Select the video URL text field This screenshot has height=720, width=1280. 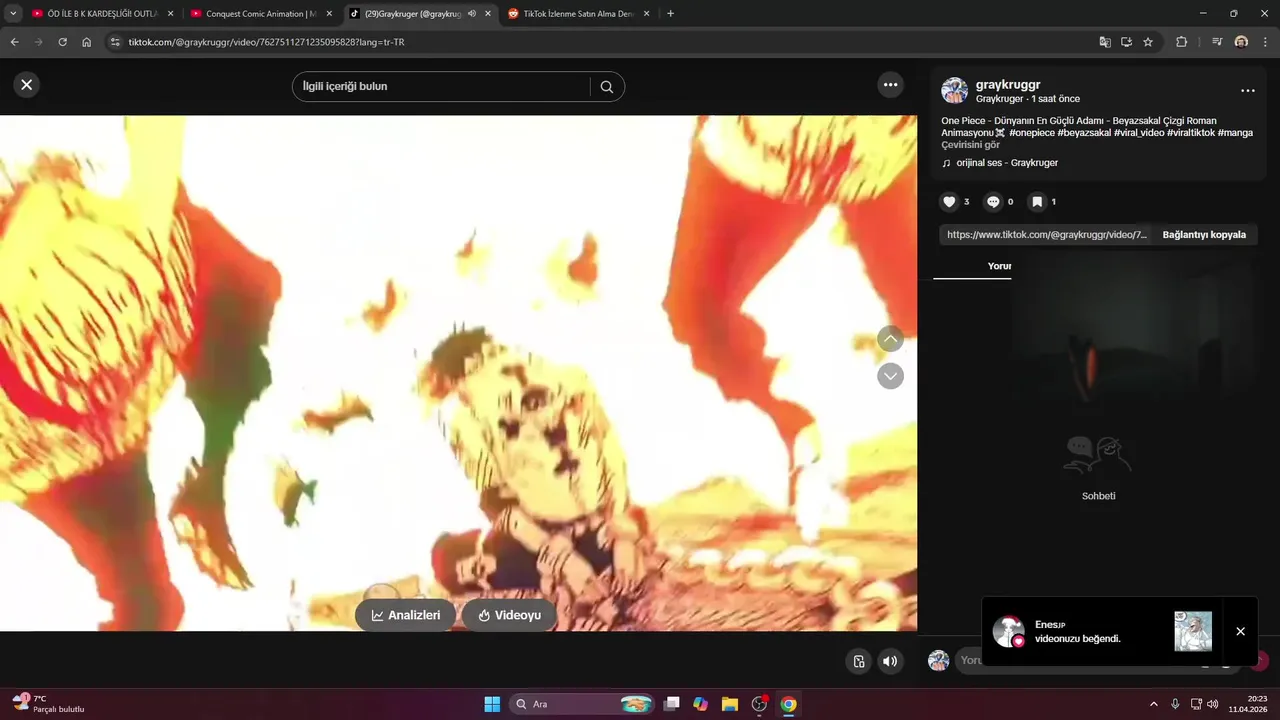click(1046, 235)
